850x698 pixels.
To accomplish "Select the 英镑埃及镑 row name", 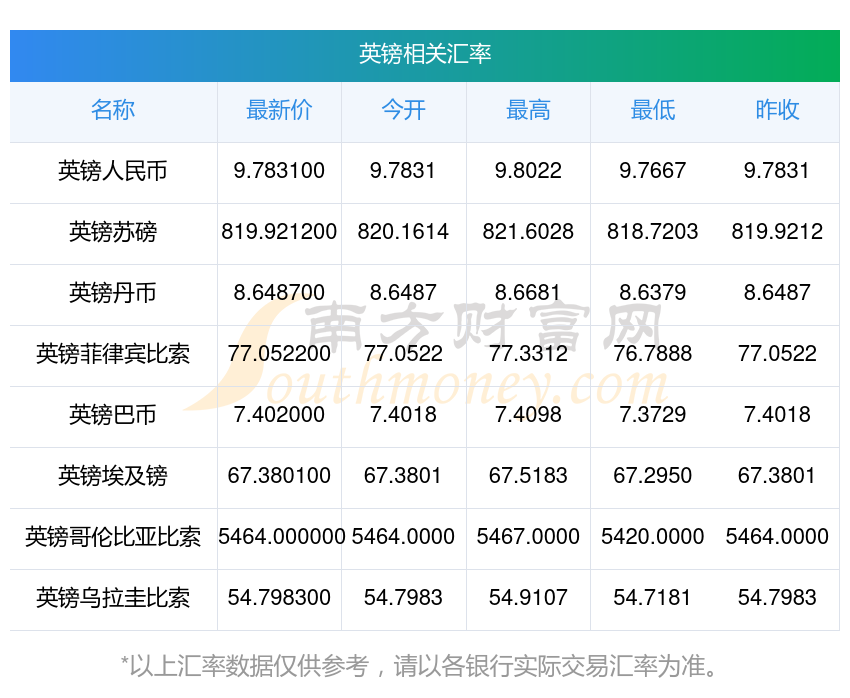I will [x=113, y=476].
